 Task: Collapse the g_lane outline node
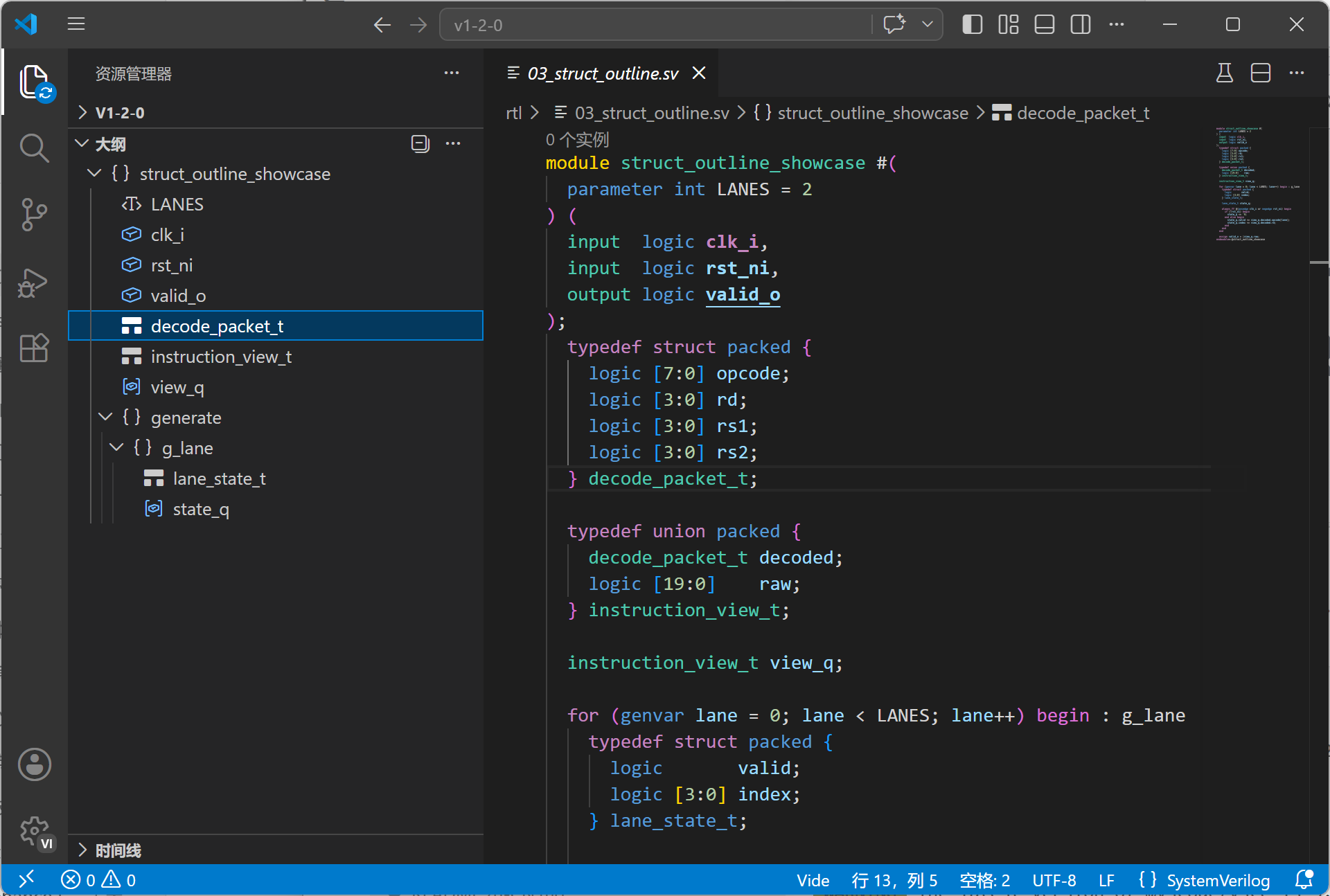pyautogui.click(x=116, y=447)
